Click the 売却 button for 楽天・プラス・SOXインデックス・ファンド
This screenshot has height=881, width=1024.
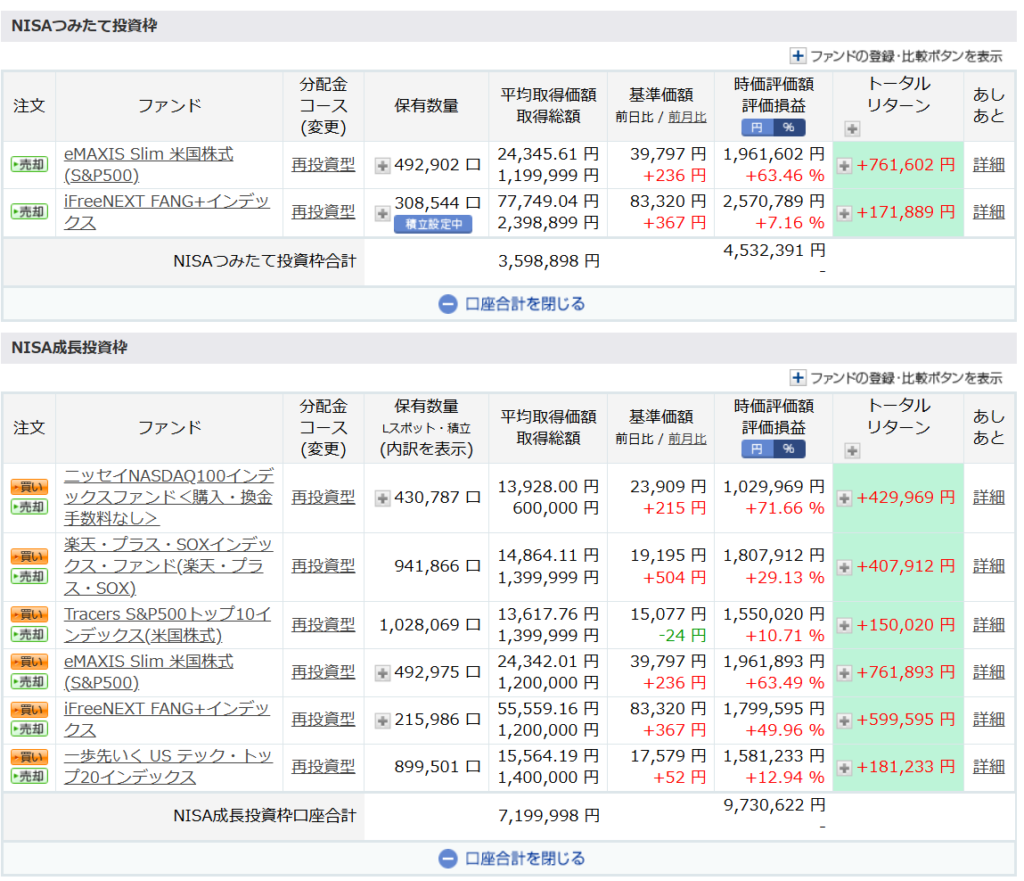click(29, 576)
